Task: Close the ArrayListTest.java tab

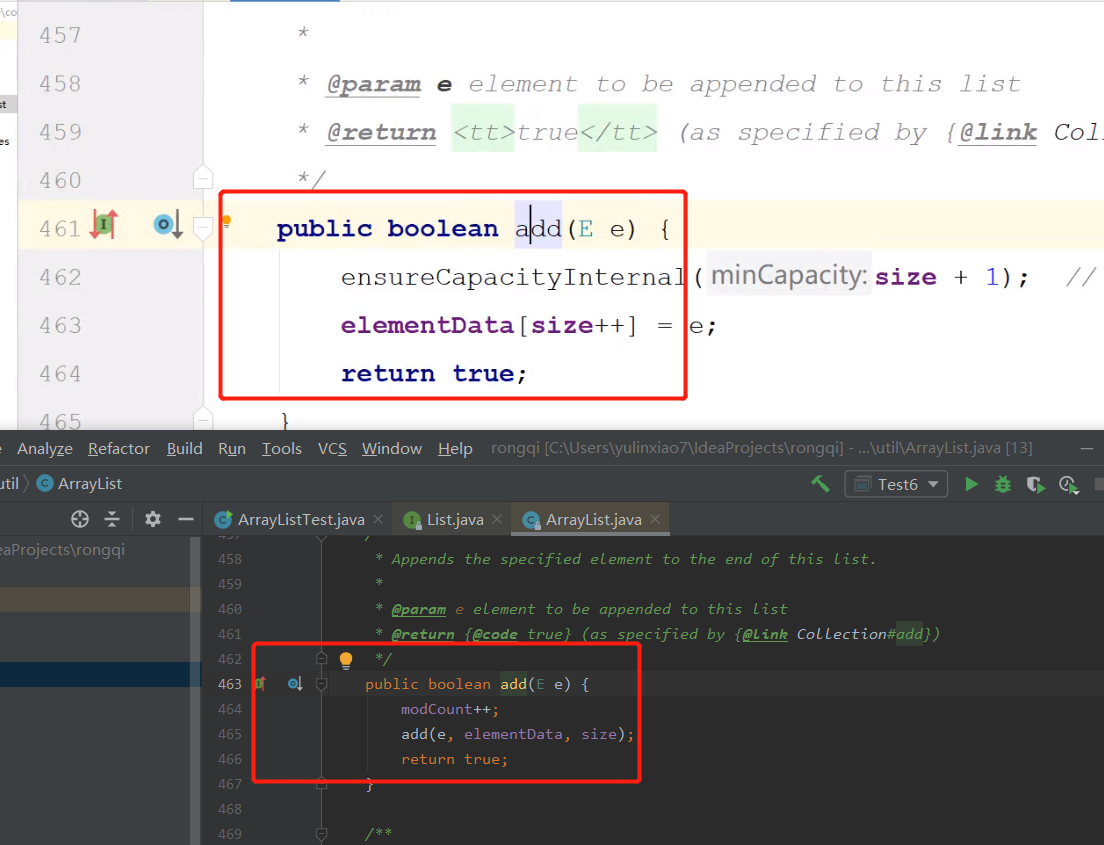Action: [x=378, y=519]
